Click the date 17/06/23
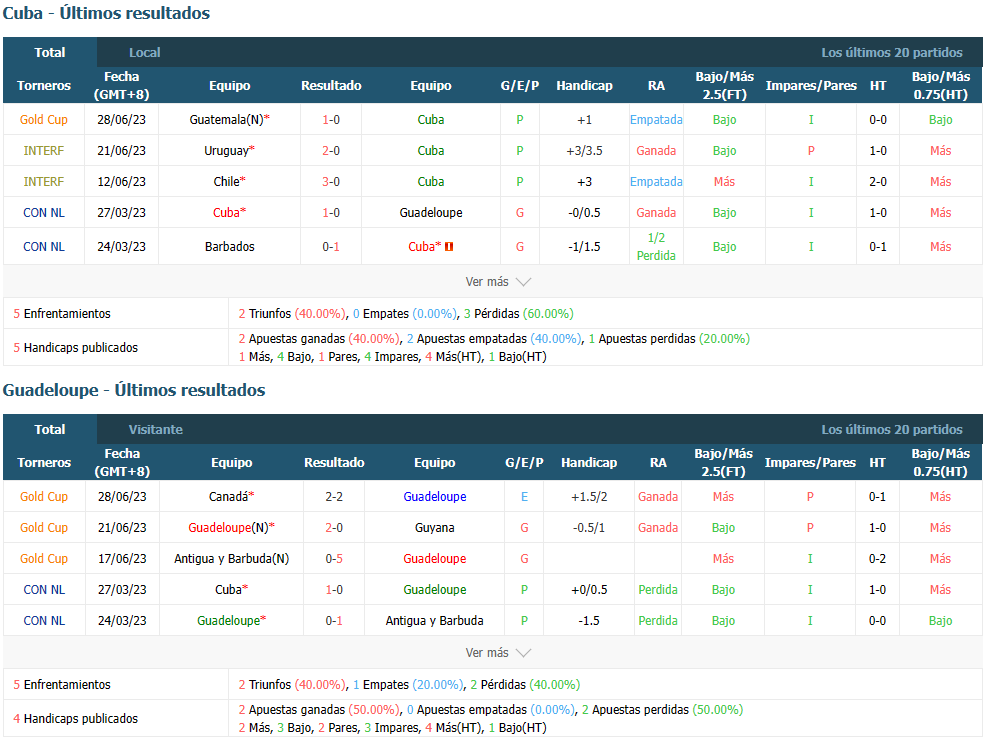This screenshot has height=740, width=988. click(x=122, y=558)
